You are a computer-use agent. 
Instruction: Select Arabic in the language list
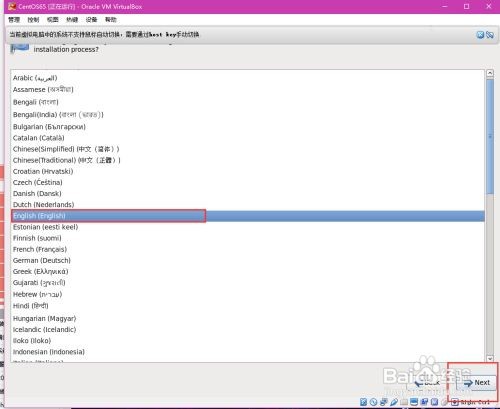(247, 78)
